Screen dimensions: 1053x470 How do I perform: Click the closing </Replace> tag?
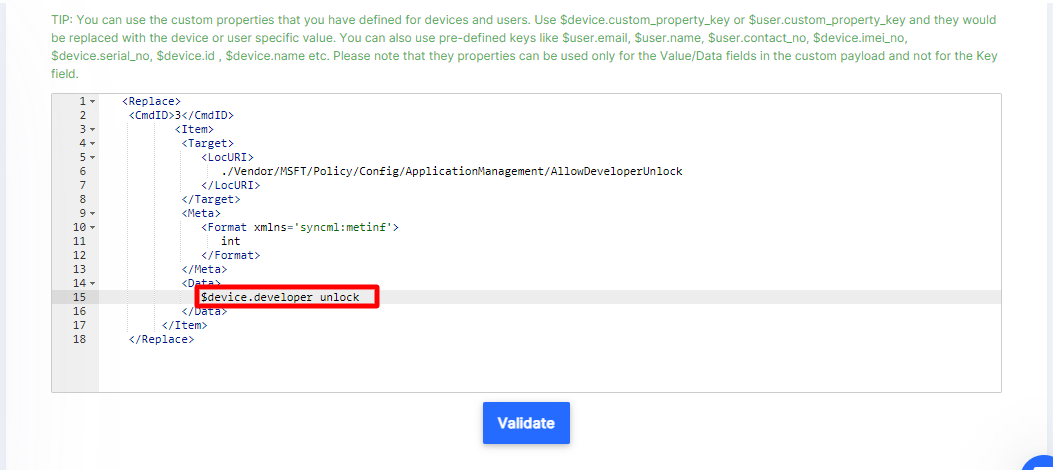click(x=161, y=339)
